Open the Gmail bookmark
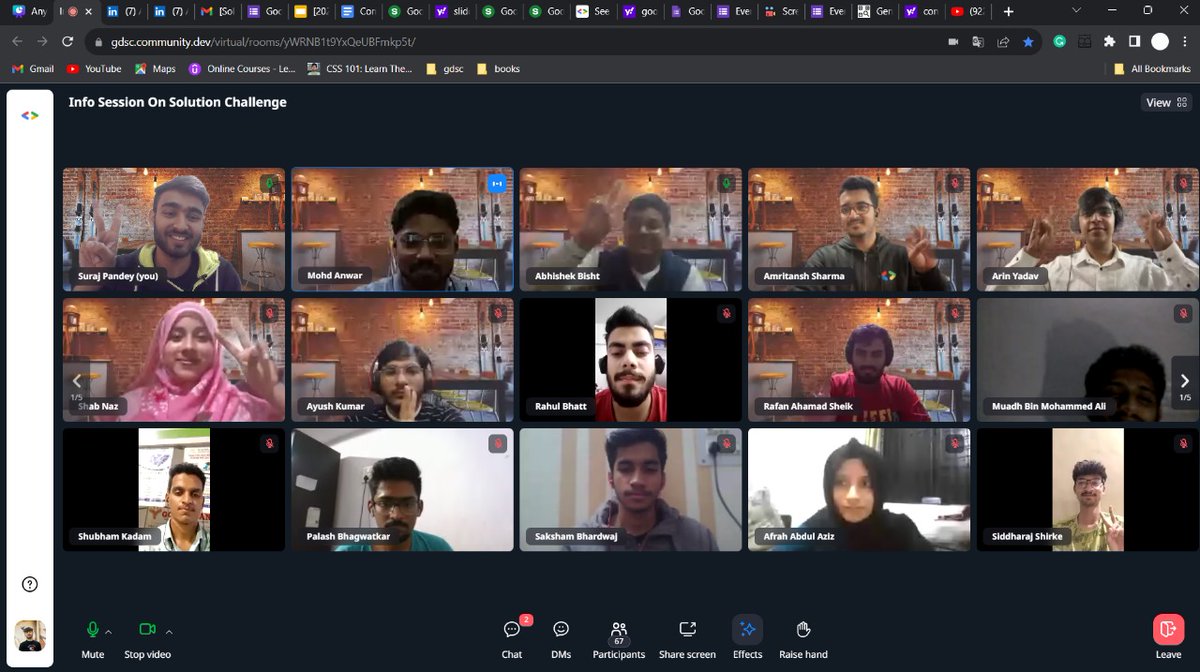The height and width of the screenshot is (672, 1200). click(33, 69)
